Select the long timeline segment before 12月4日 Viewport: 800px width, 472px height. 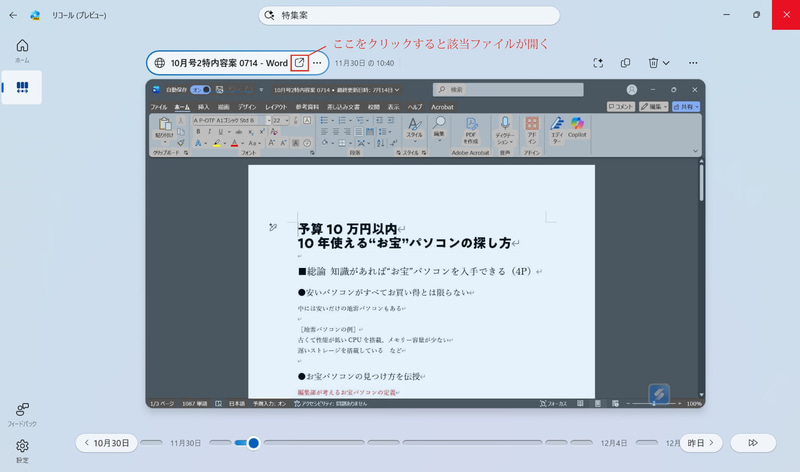[472, 442]
